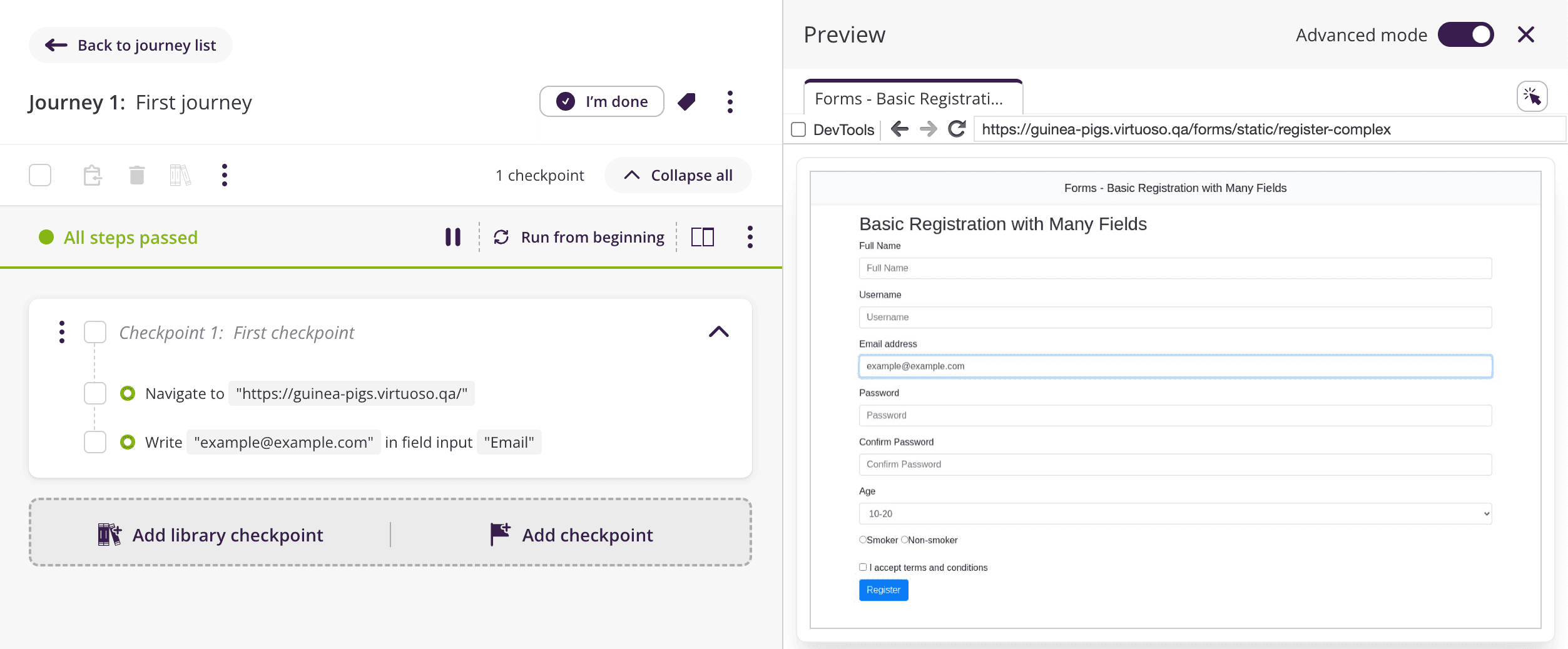Pause the journey execution
Viewport: 1568px width, 649px height.
453,237
